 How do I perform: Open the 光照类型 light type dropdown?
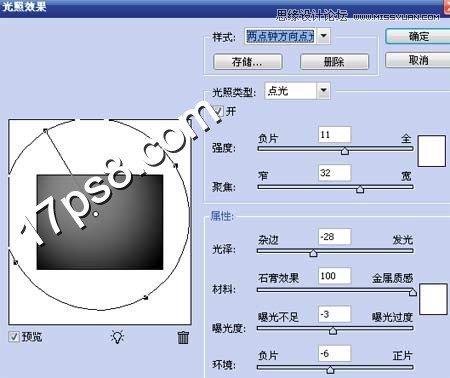[x=323, y=91]
